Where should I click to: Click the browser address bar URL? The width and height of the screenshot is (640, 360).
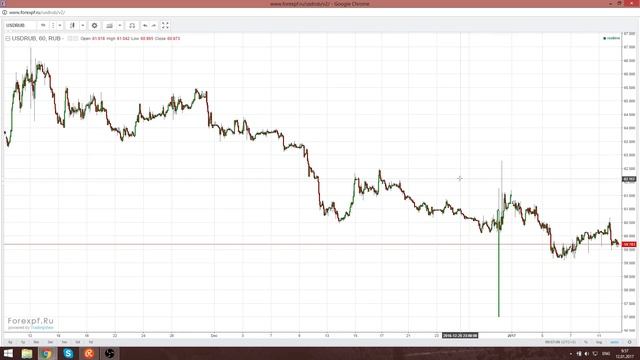37,13
